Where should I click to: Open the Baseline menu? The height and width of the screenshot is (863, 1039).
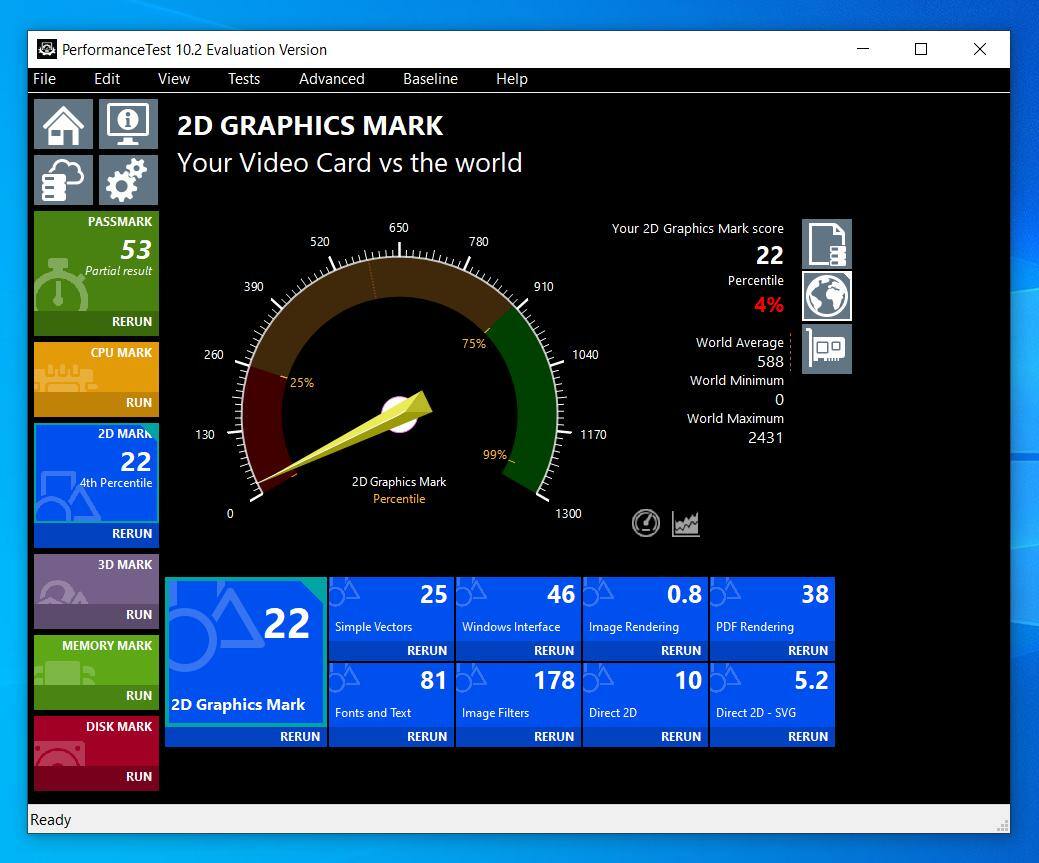[x=430, y=79]
